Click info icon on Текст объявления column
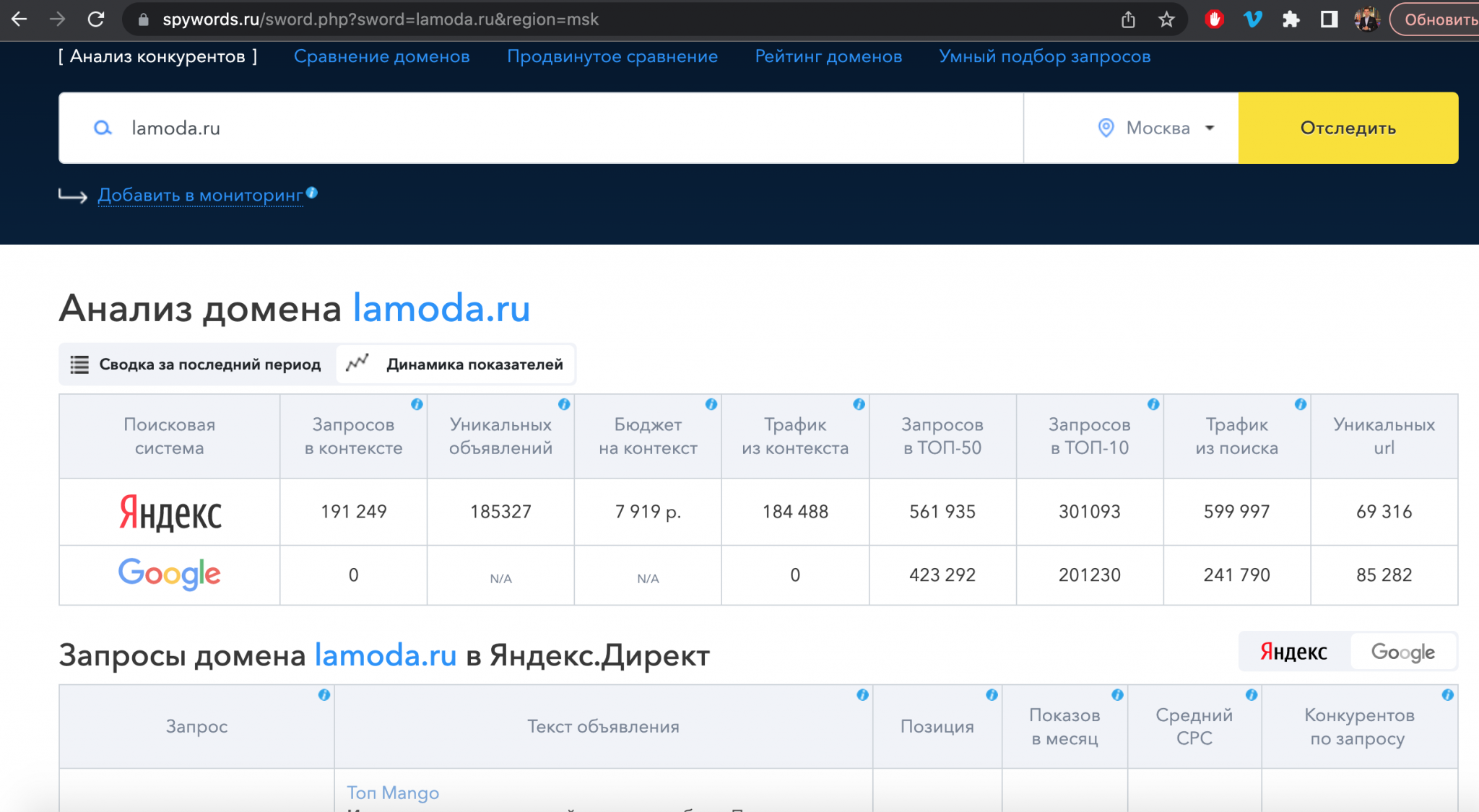This screenshot has height=812, width=1479. point(862,695)
